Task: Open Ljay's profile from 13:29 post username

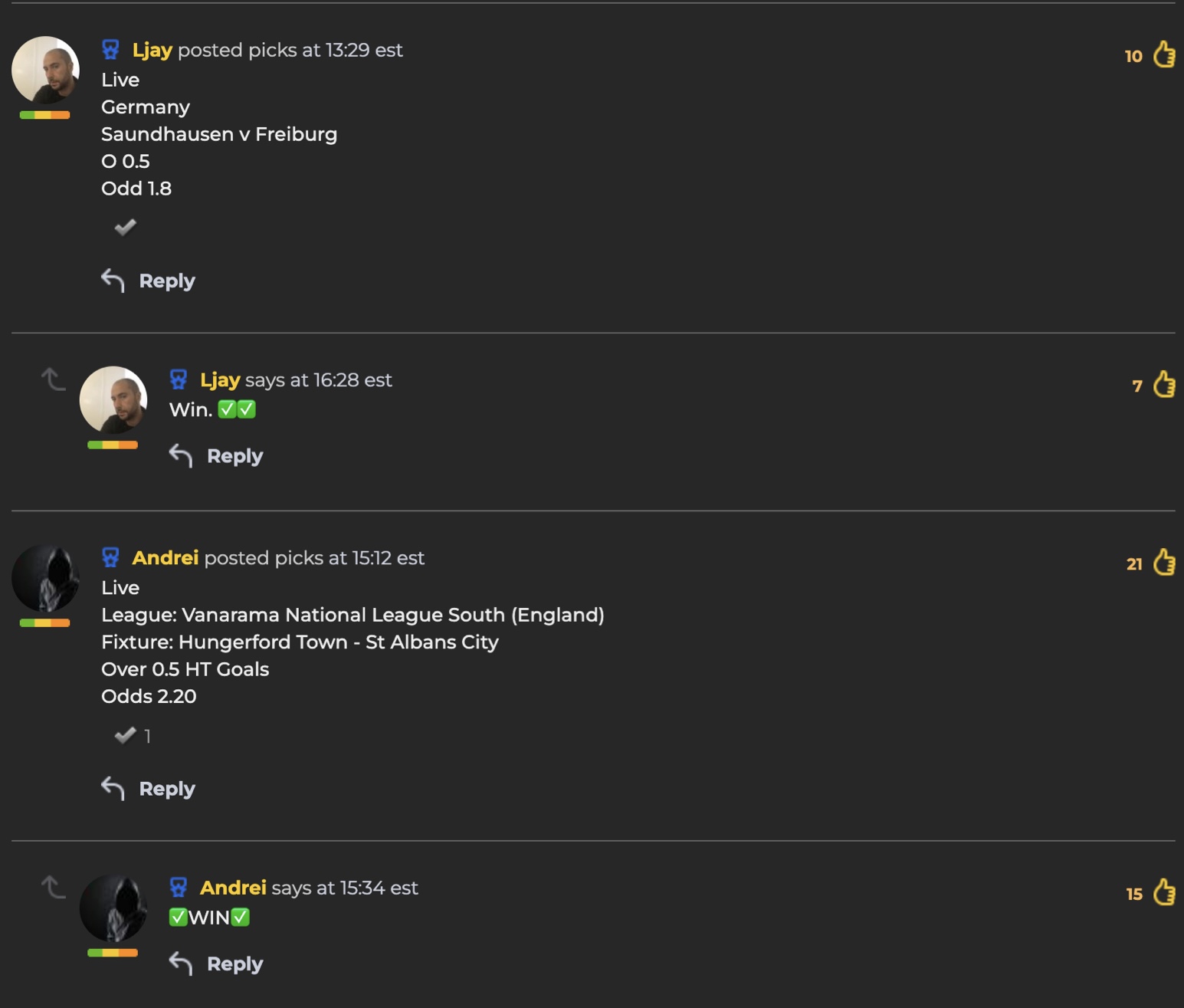Action: (152, 50)
